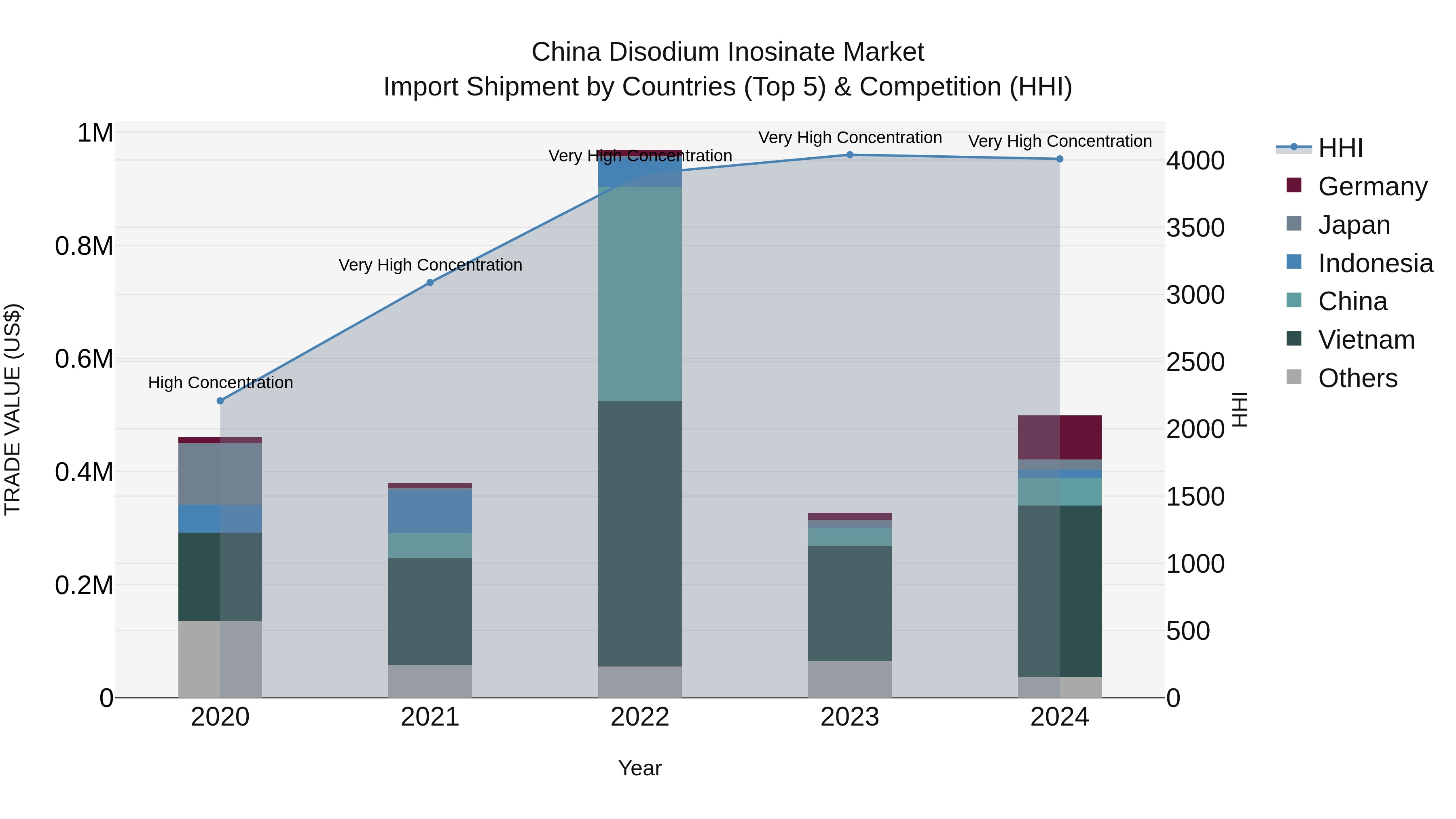Click the "4000" HHI axis tick label
Viewport: 1456px width, 819px height.
click(1196, 161)
